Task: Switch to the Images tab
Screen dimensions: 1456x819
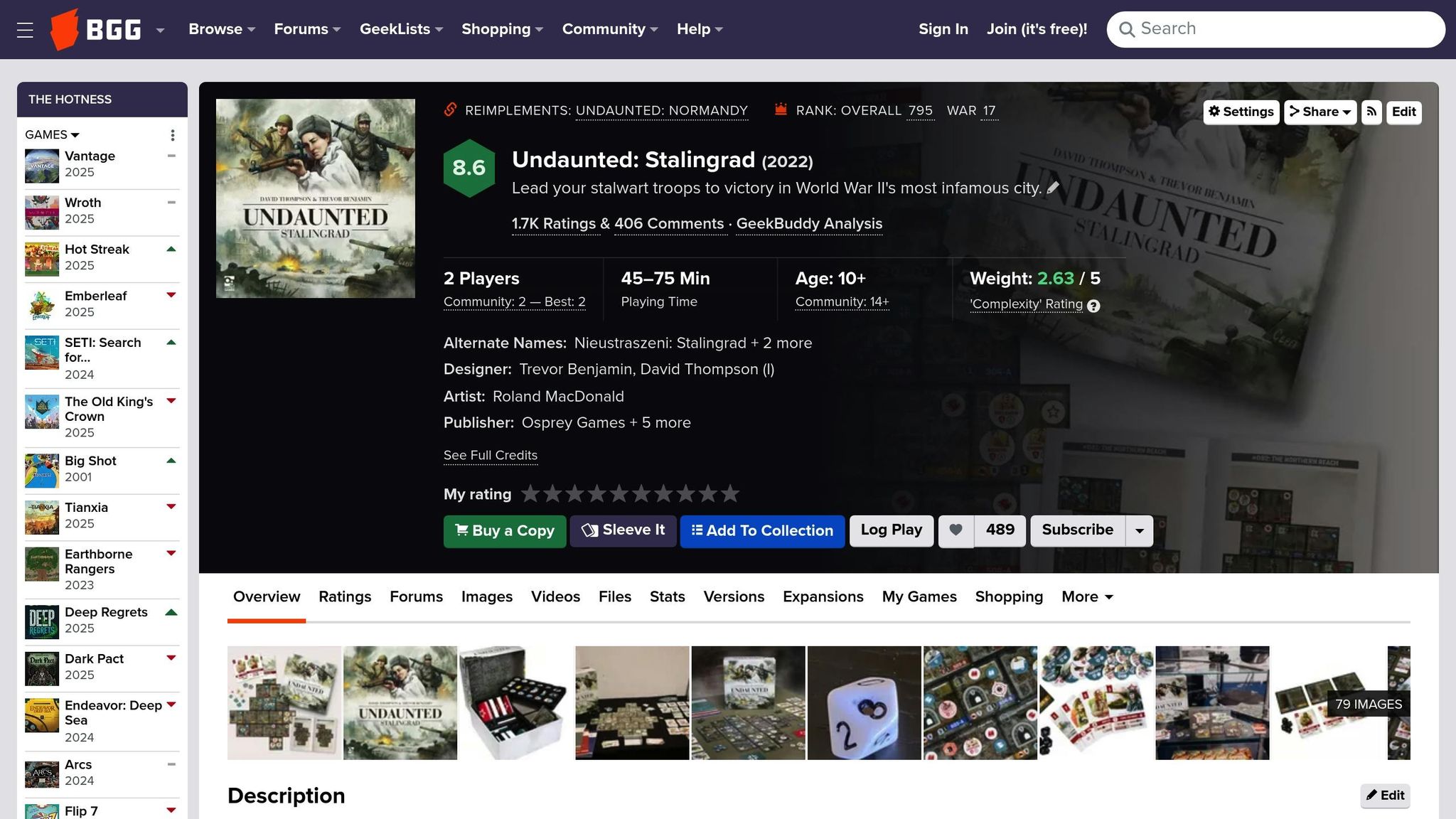Action: click(487, 596)
